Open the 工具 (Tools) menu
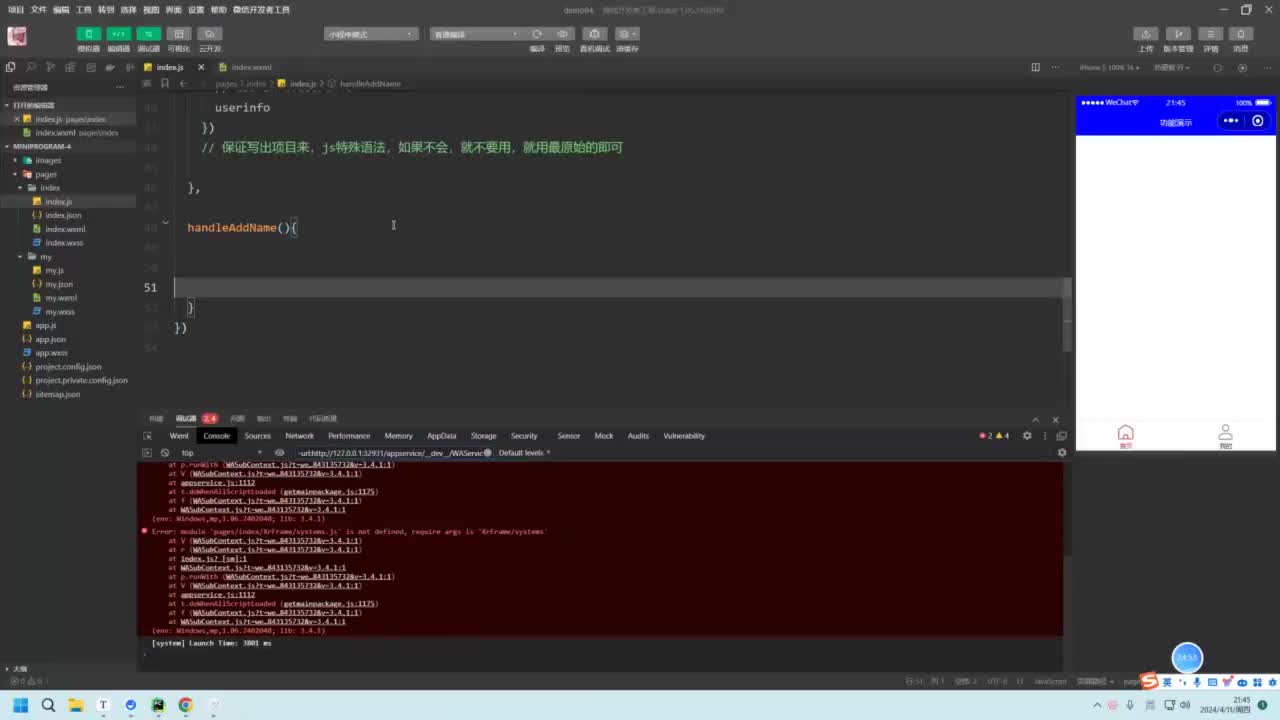Screen dimensions: 1280x720 click(x=83, y=10)
